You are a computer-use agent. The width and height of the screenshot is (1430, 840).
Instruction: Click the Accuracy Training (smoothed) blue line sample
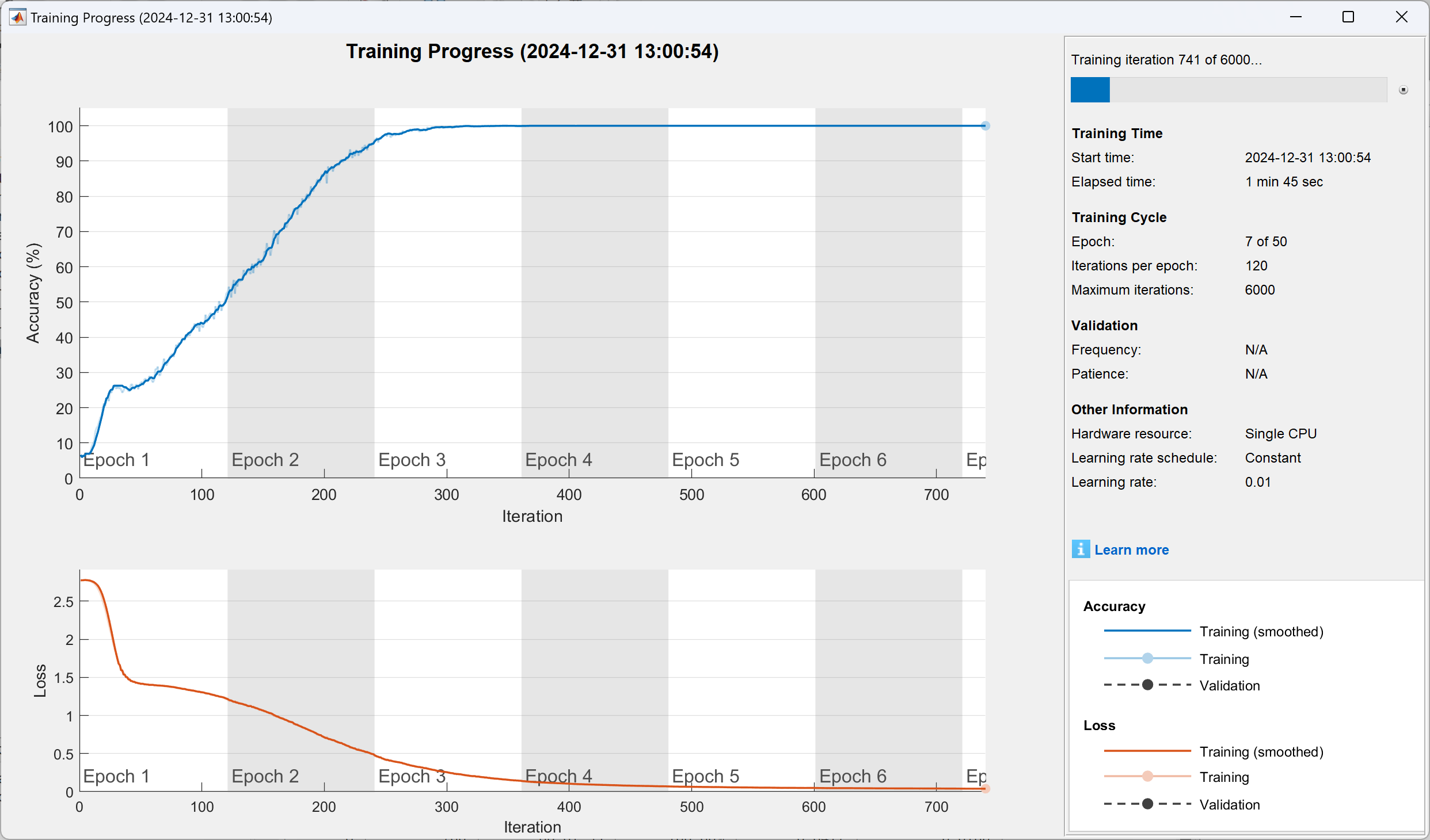[x=1147, y=631]
